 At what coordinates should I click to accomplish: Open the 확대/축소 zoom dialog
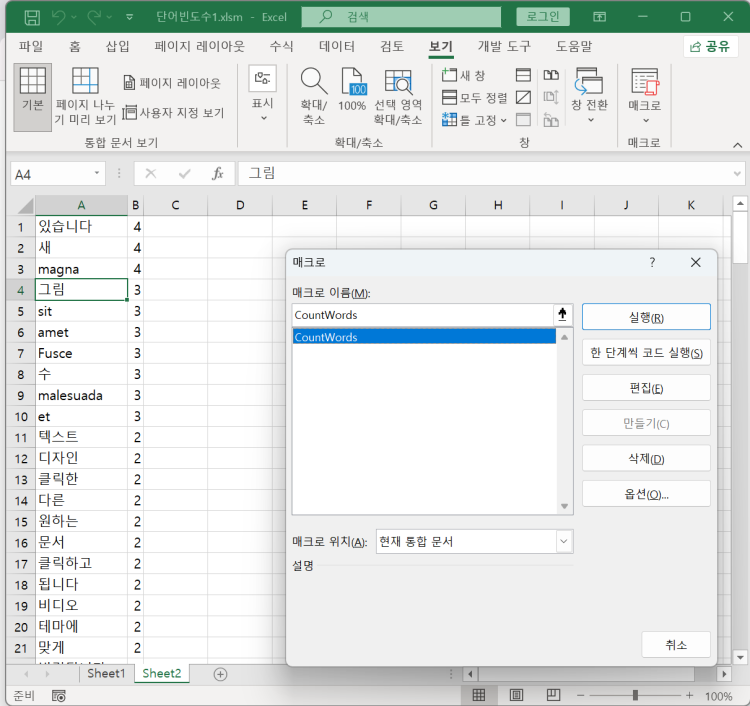[x=314, y=96]
